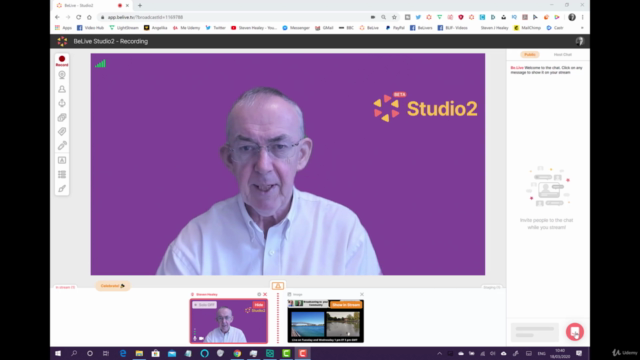Open the camera settings icon in left sidebar
This screenshot has width=640, height=360.
(x=62, y=75)
